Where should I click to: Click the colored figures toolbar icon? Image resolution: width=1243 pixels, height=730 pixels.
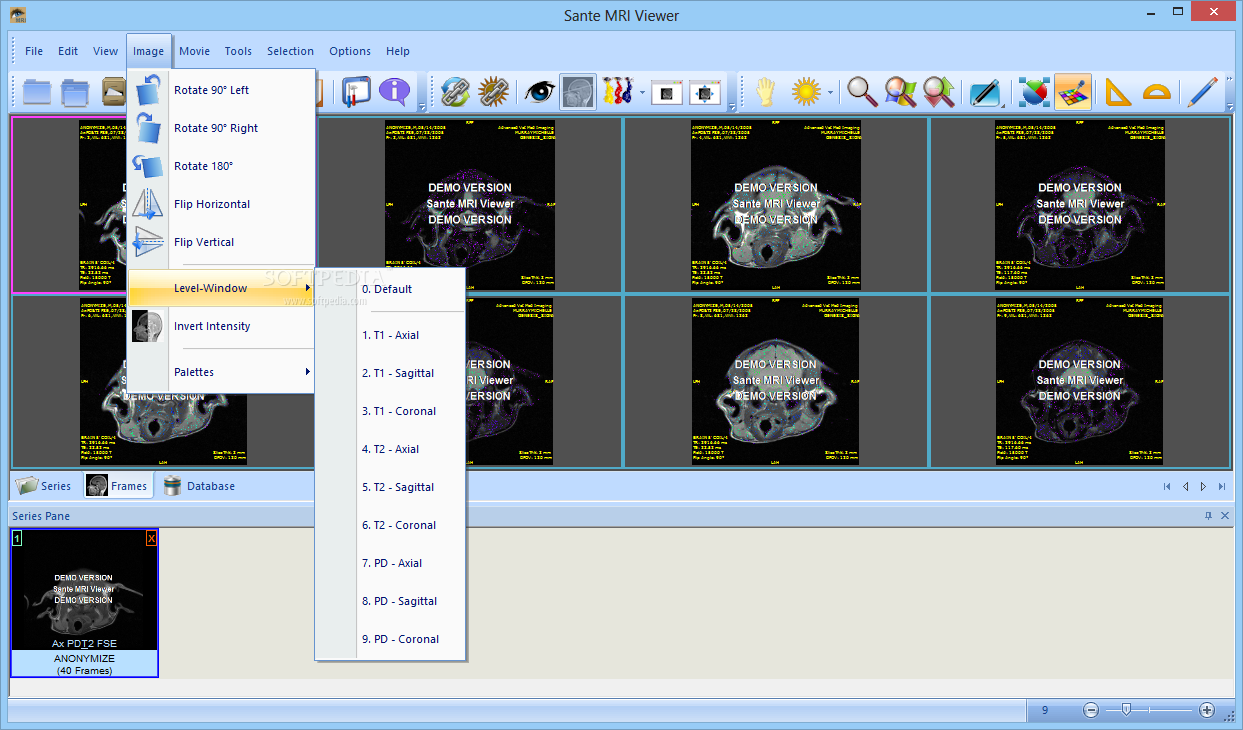618,92
